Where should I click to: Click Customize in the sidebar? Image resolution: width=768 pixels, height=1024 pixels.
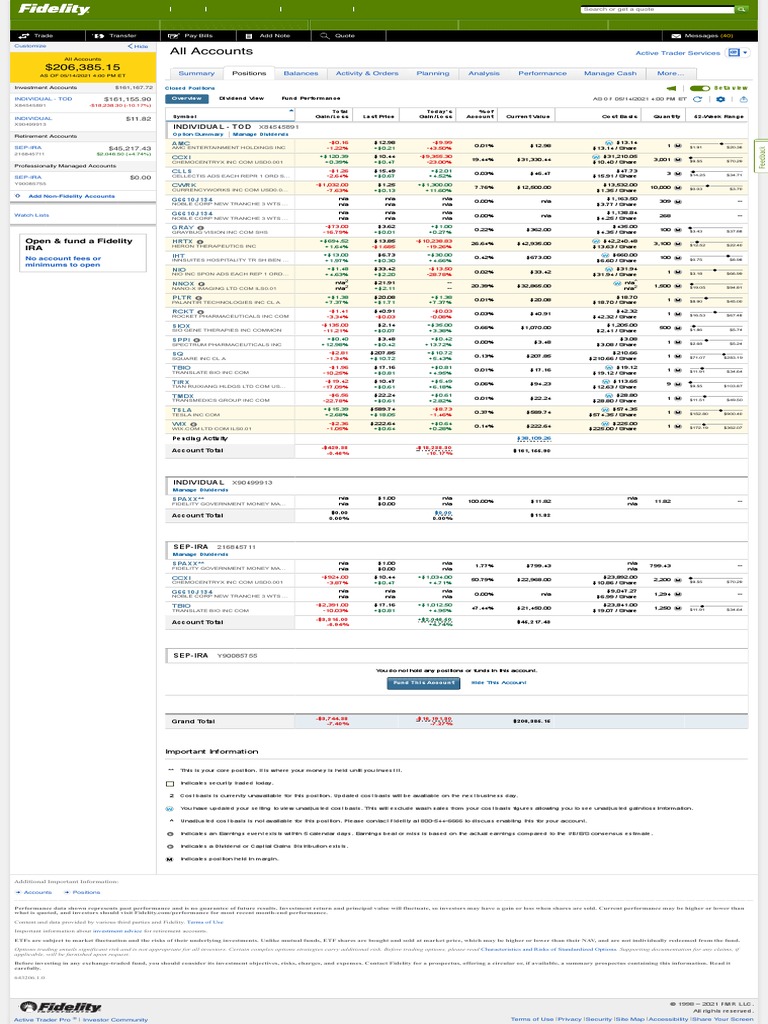click(30, 46)
